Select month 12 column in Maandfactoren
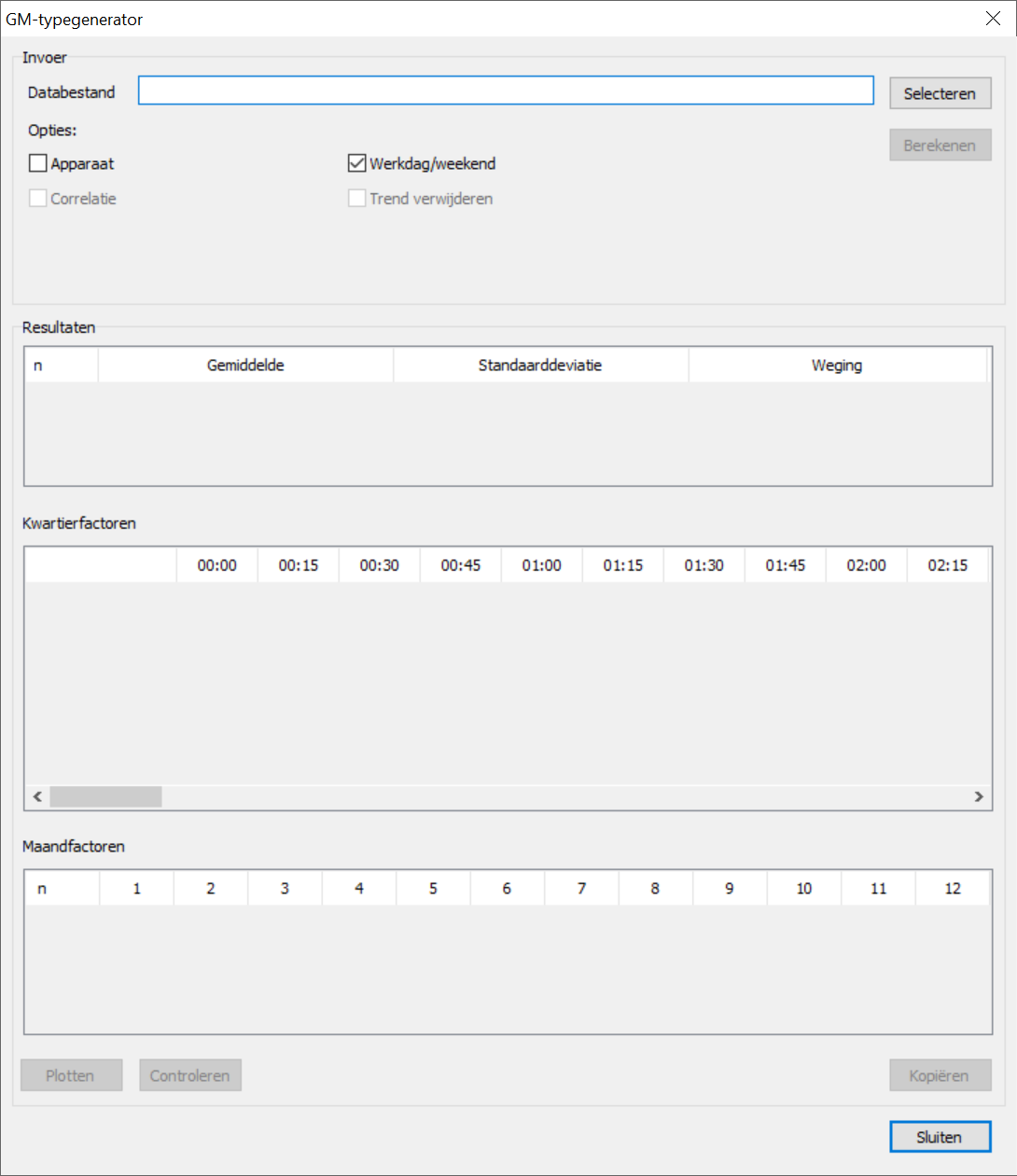This screenshot has width=1017, height=1176. [953, 889]
